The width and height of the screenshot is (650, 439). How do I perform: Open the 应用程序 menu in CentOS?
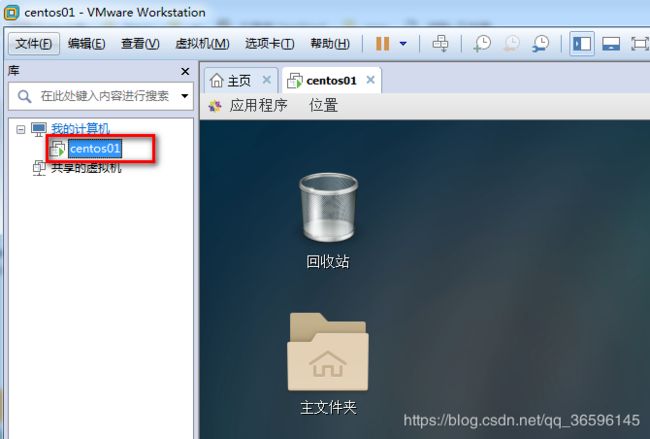(x=258, y=106)
